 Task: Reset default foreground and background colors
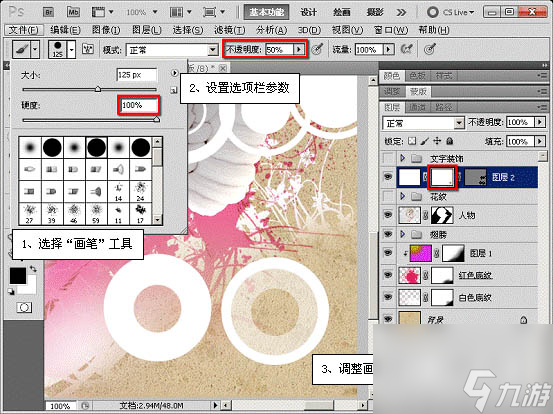tap(11, 291)
